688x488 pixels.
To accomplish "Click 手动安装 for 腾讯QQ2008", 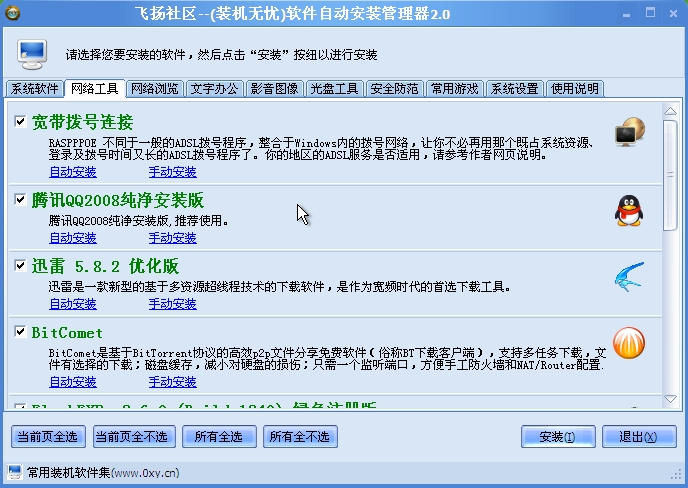I will pyautogui.click(x=172, y=238).
